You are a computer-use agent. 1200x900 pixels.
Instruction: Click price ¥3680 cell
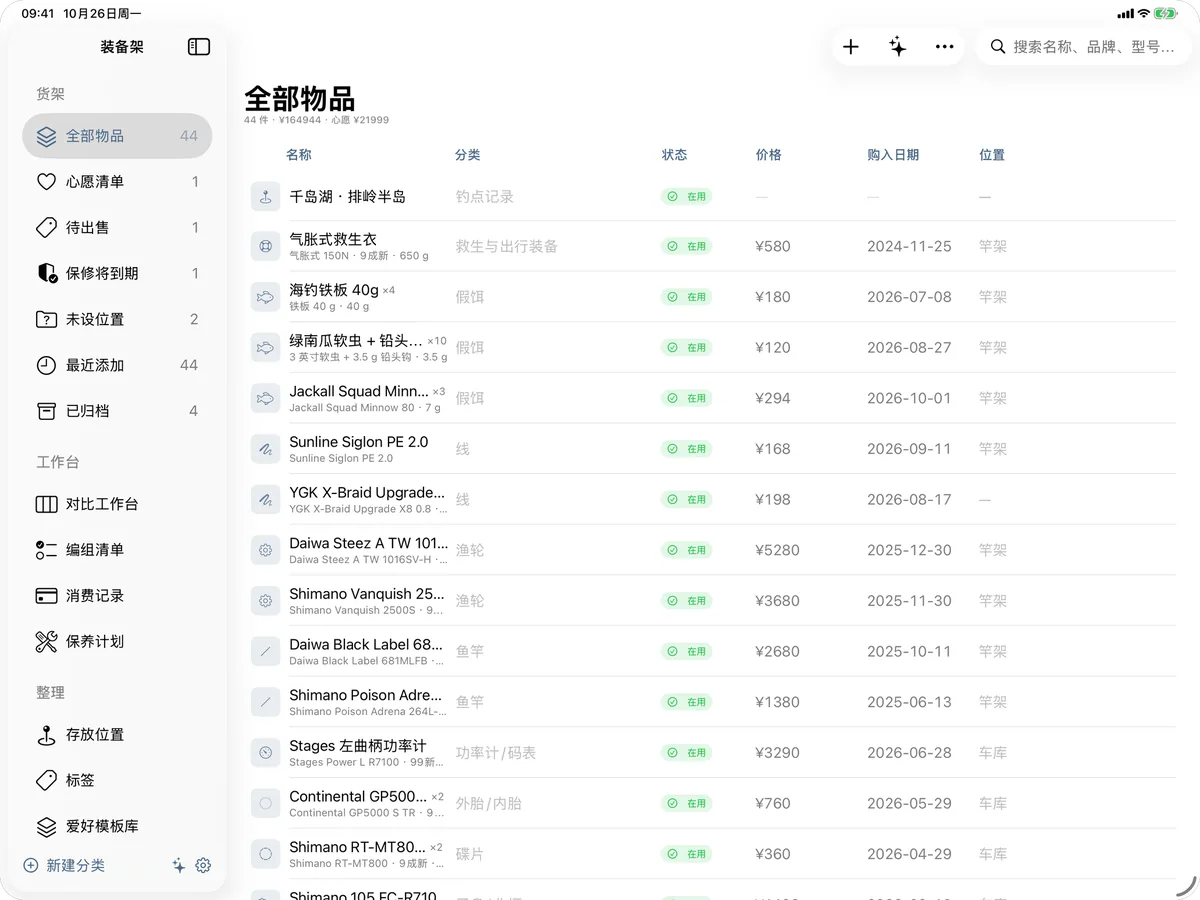pos(777,601)
